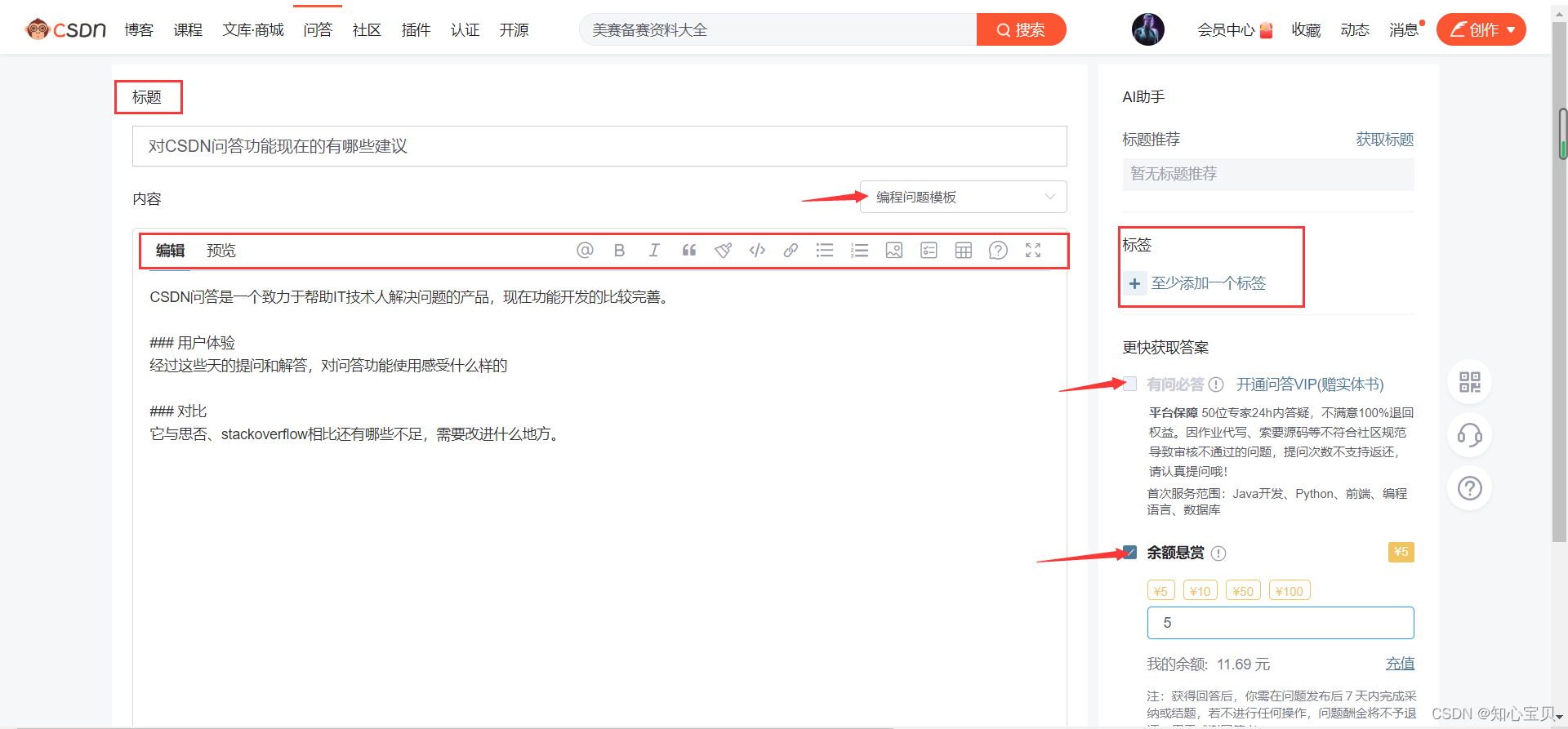This screenshot has width=1568, height=729.
Task: Click the 创作 button
Action: click(1481, 29)
